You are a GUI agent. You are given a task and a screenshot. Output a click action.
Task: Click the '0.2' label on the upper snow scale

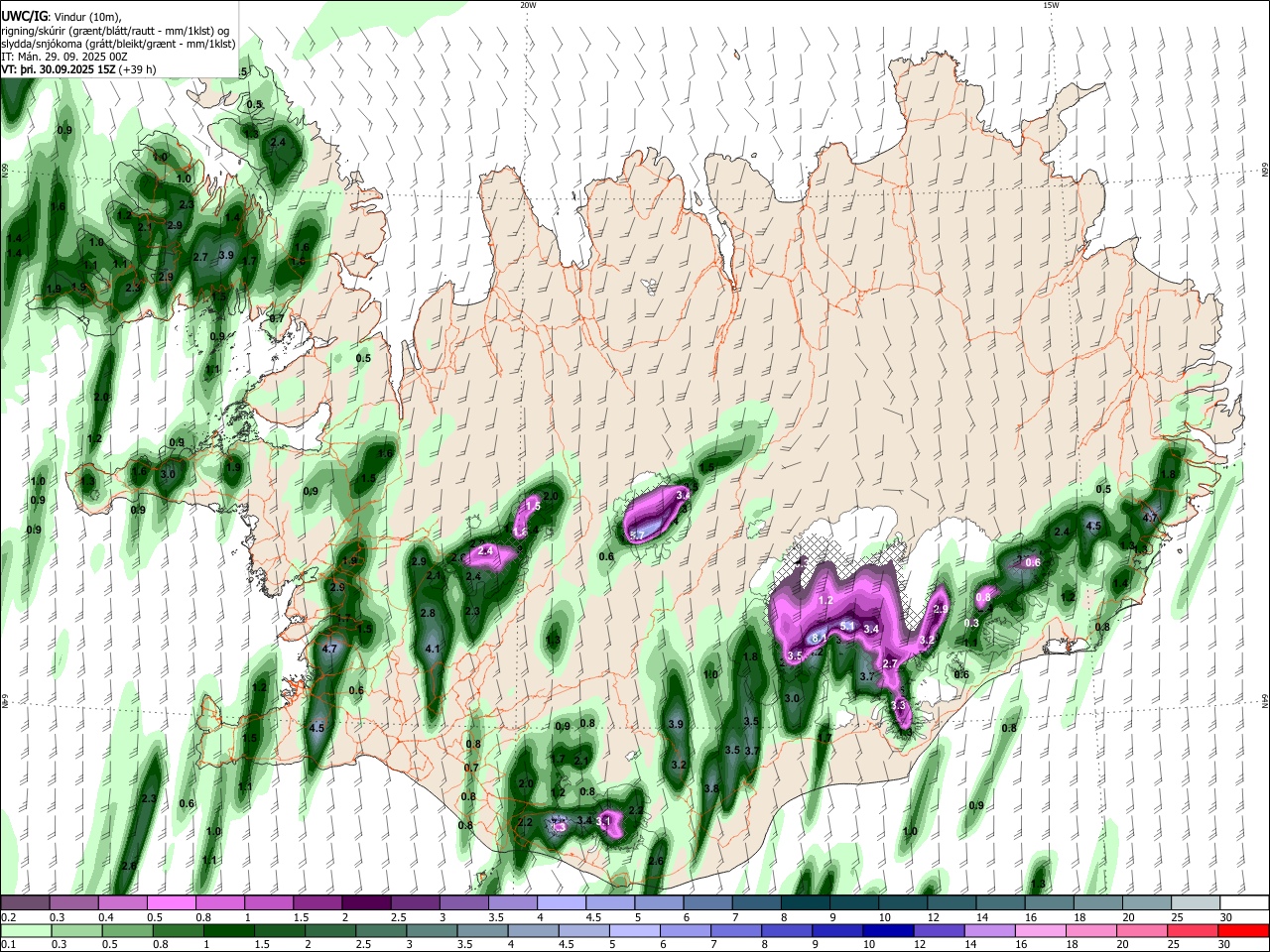[x=9, y=917]
